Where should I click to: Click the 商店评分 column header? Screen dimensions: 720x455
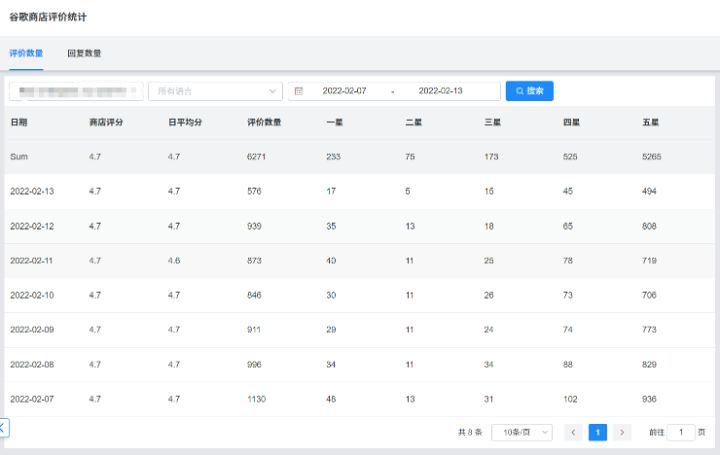[106, 122]
